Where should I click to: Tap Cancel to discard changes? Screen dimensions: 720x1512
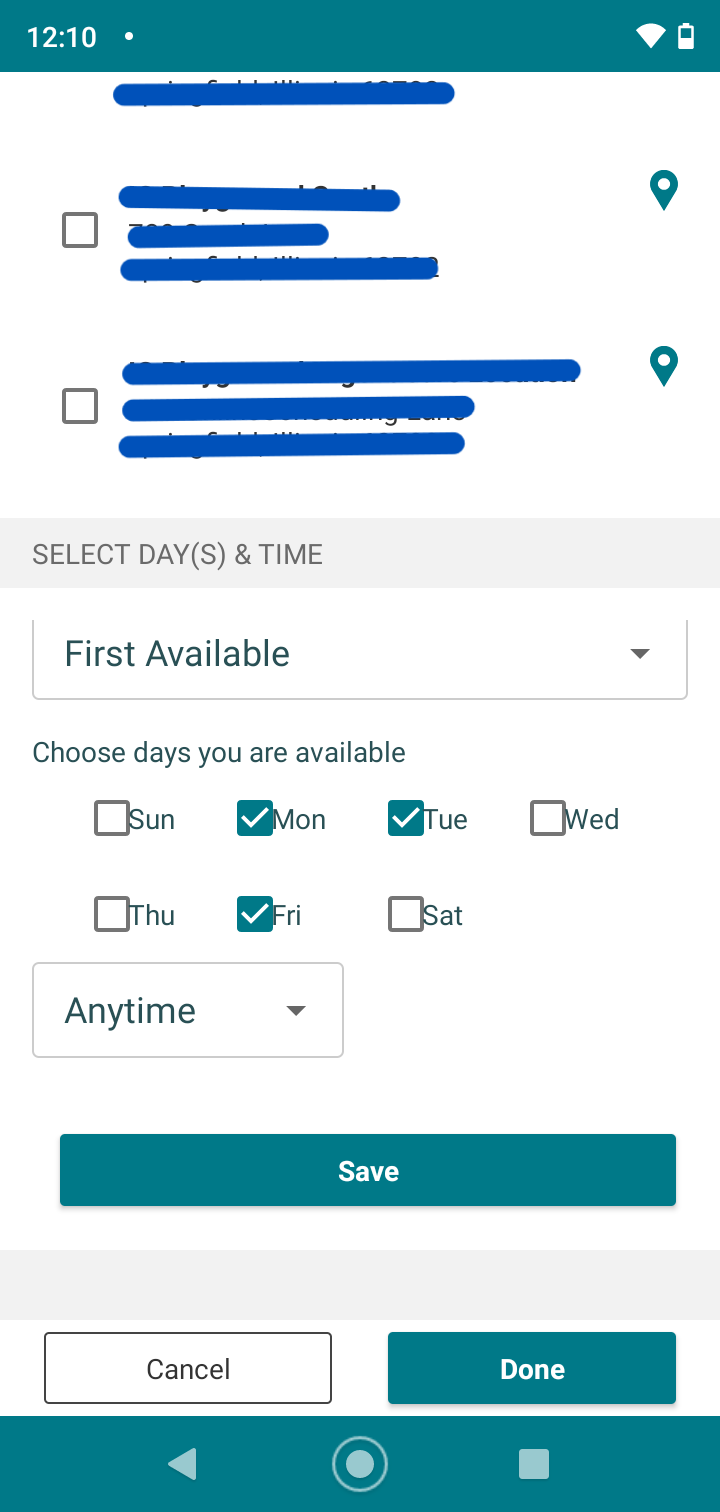[187, 1368]
